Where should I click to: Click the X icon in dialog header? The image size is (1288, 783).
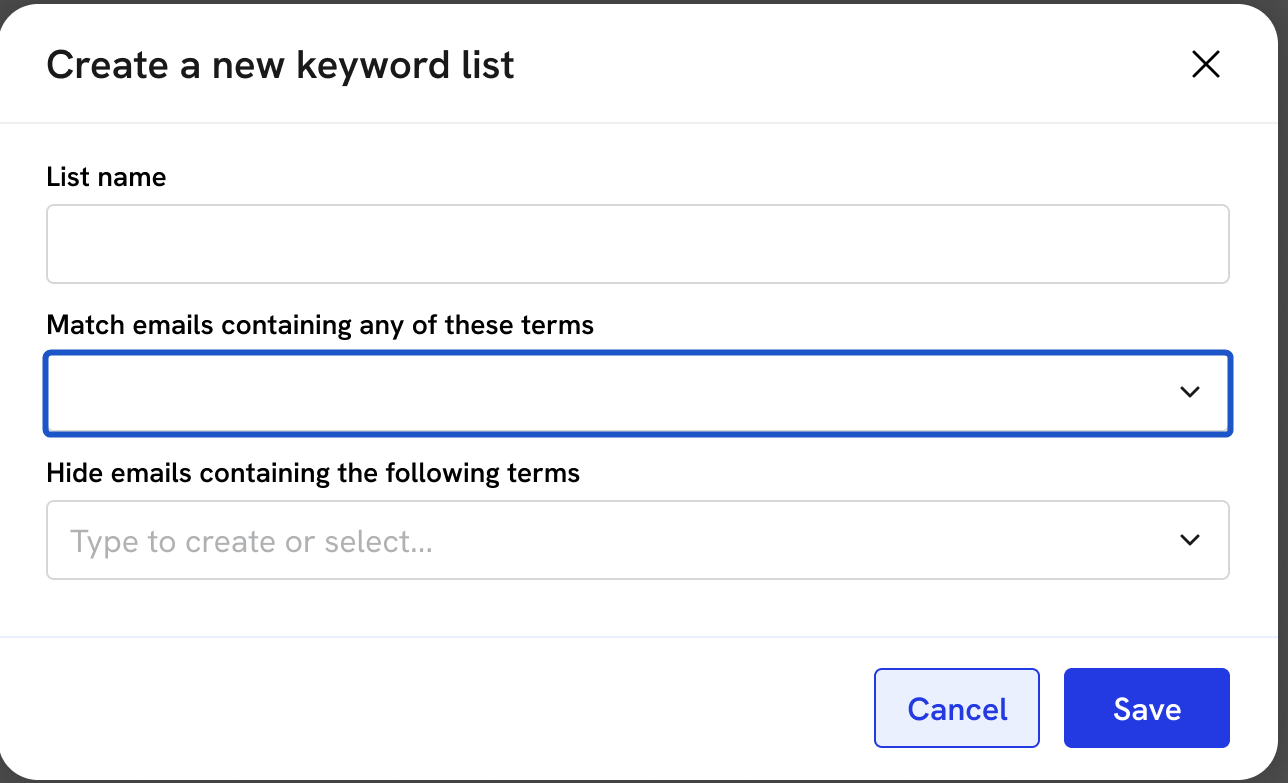coord(1205,65)
